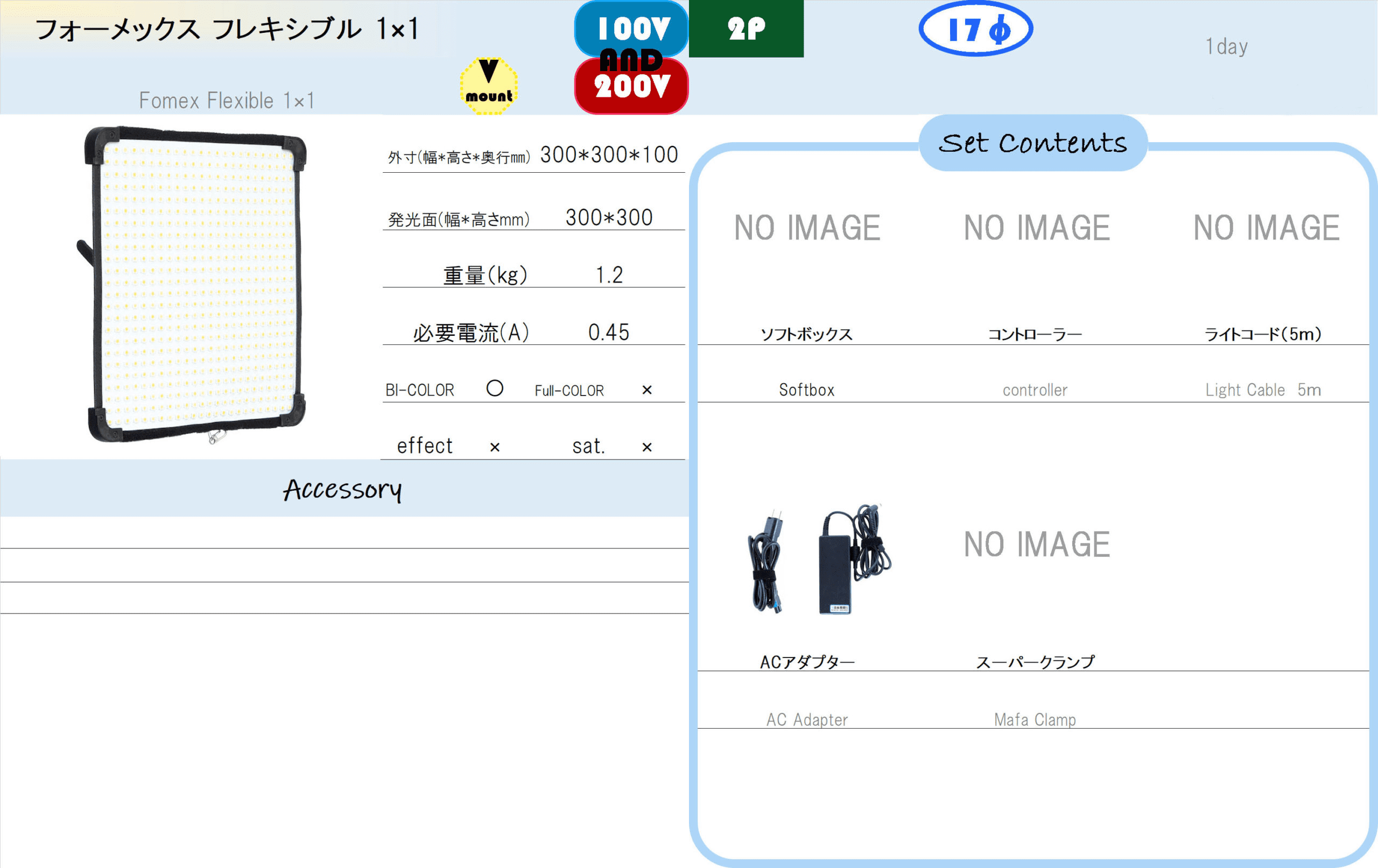Click the 外寸(幅*高さ*奥行mm) label

460,157
